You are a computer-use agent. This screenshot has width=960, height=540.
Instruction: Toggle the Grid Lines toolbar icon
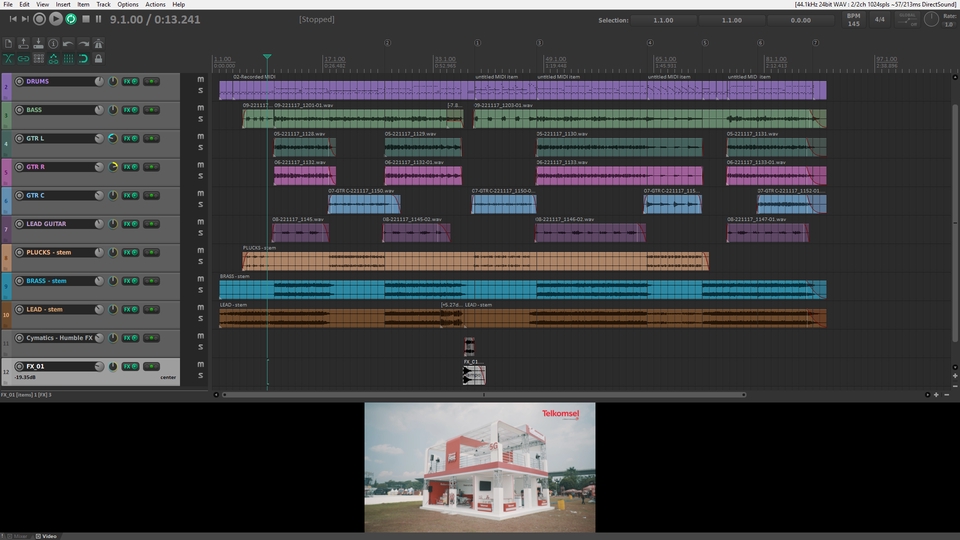68,59
